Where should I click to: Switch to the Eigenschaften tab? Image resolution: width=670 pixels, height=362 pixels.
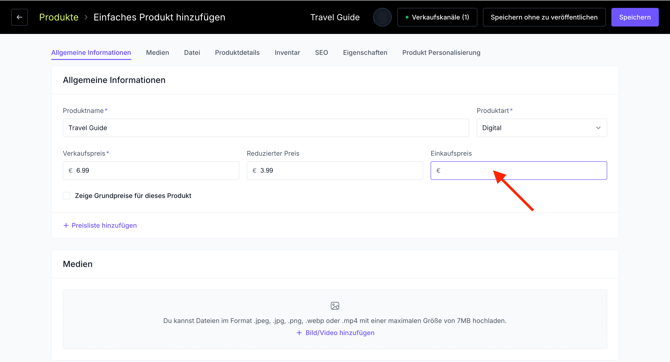tap(365, 53)
